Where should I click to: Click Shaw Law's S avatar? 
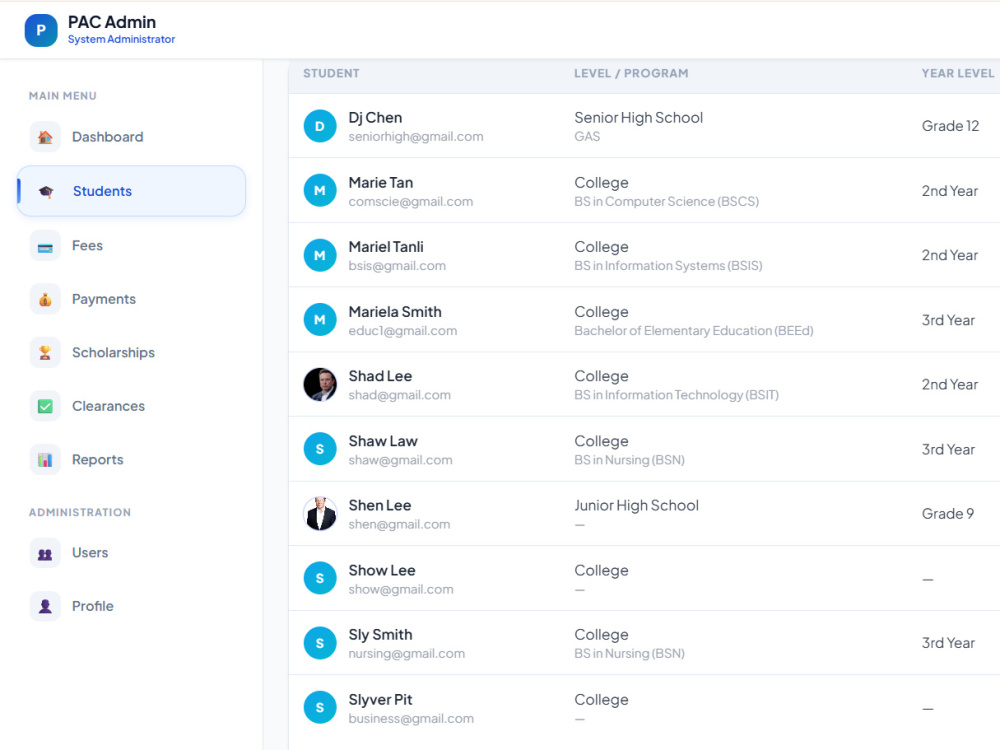click(320, 449)
